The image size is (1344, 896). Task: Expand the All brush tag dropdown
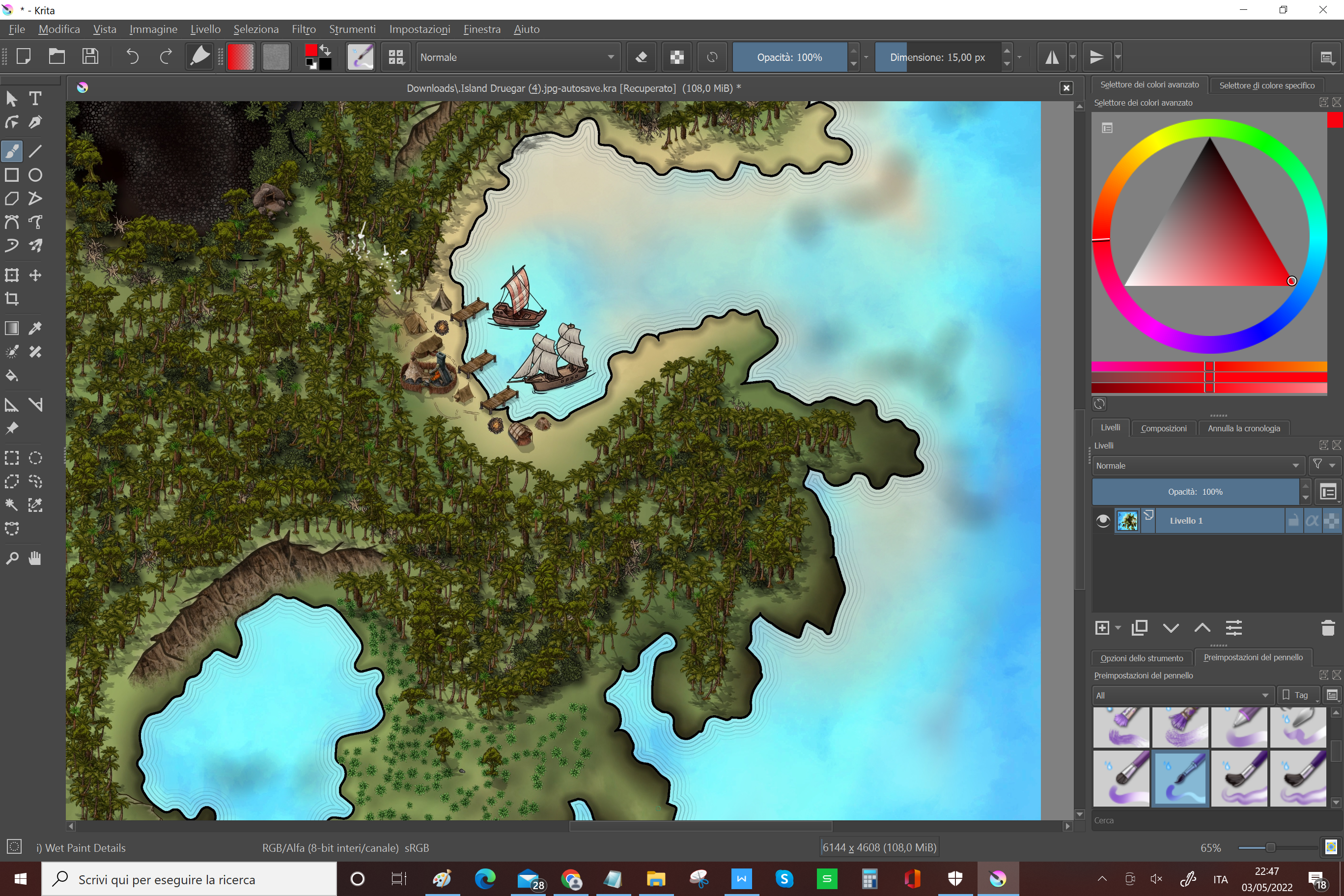pyautogui.click(x=1182, y=696)
